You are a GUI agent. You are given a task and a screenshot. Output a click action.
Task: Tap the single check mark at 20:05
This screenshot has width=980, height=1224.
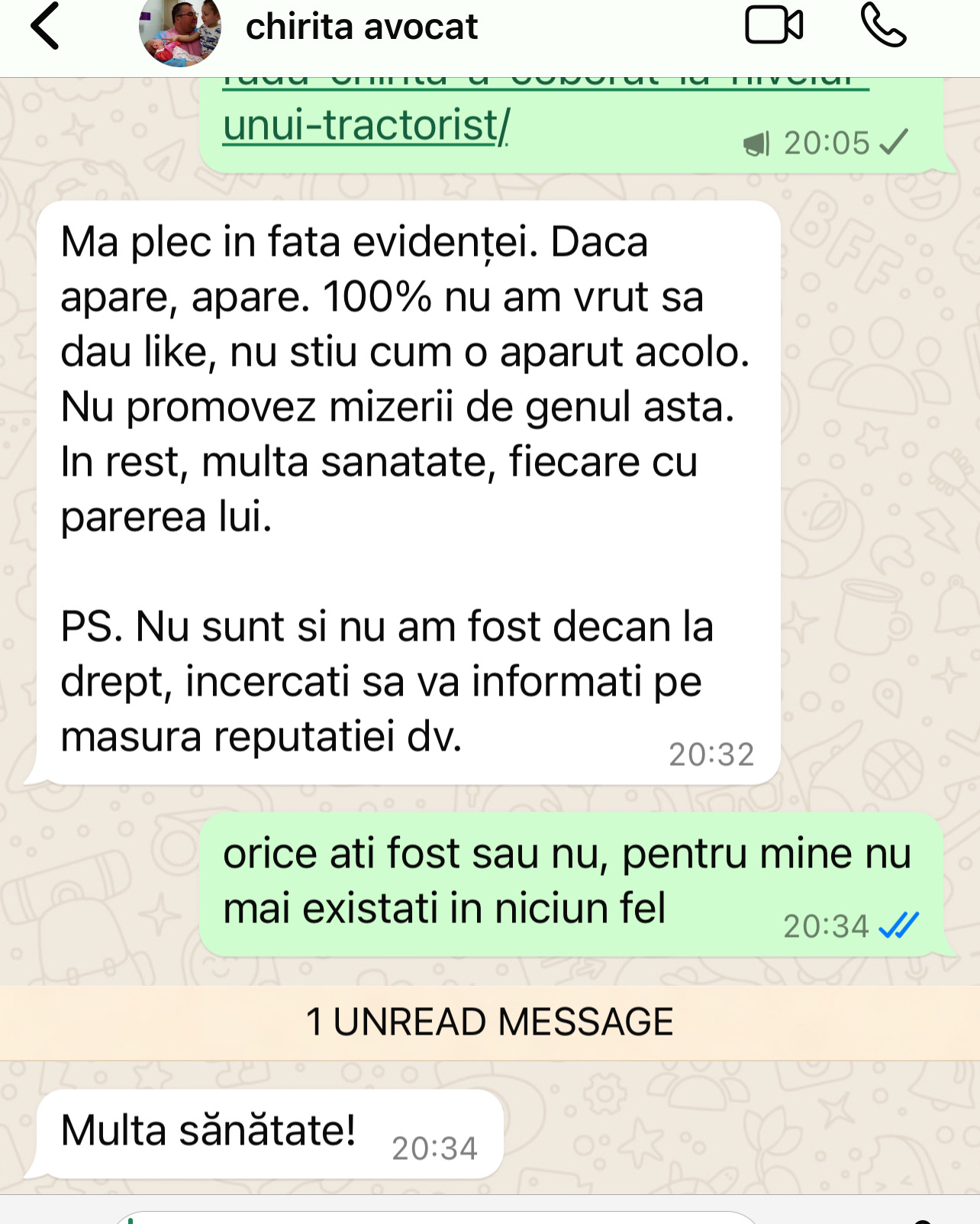pyautogui.click(x=894, y=142)
